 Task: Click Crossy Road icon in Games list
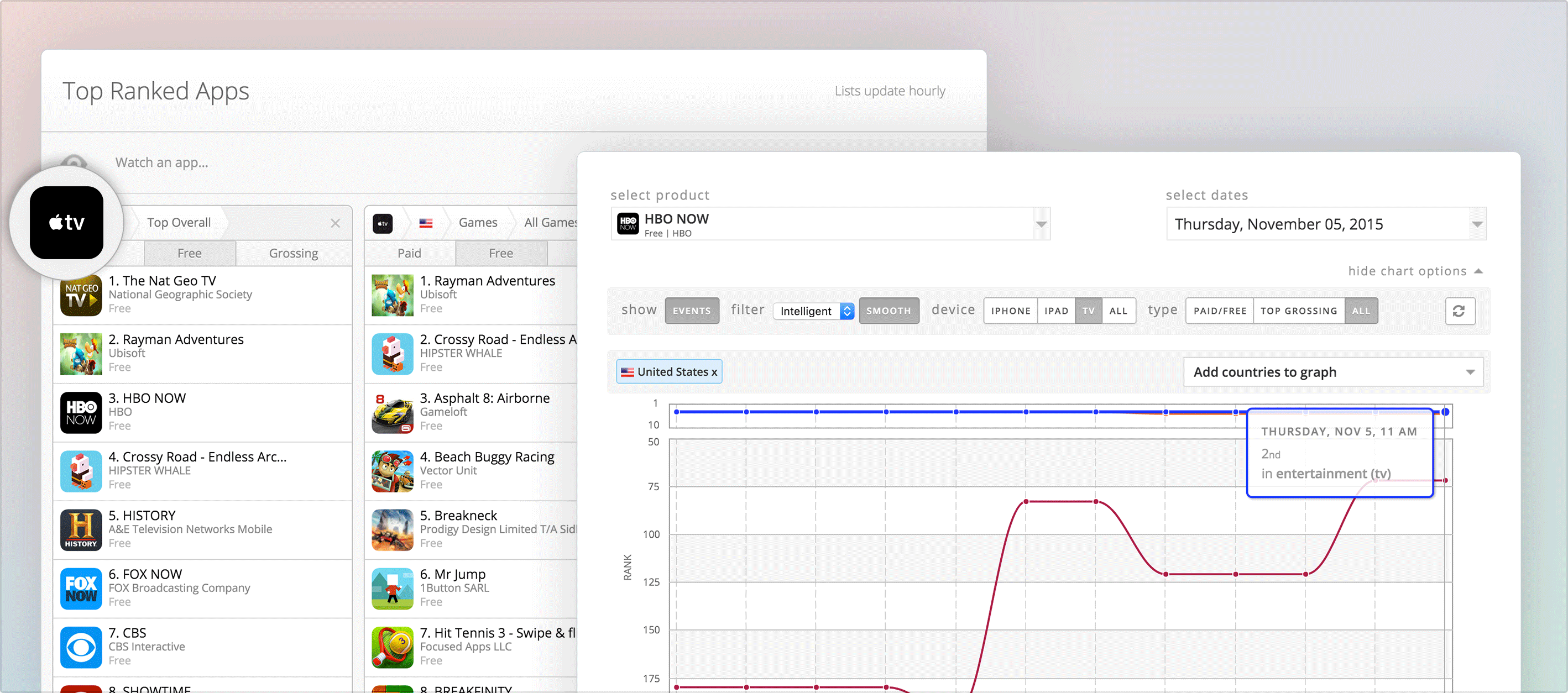[393, 354]
